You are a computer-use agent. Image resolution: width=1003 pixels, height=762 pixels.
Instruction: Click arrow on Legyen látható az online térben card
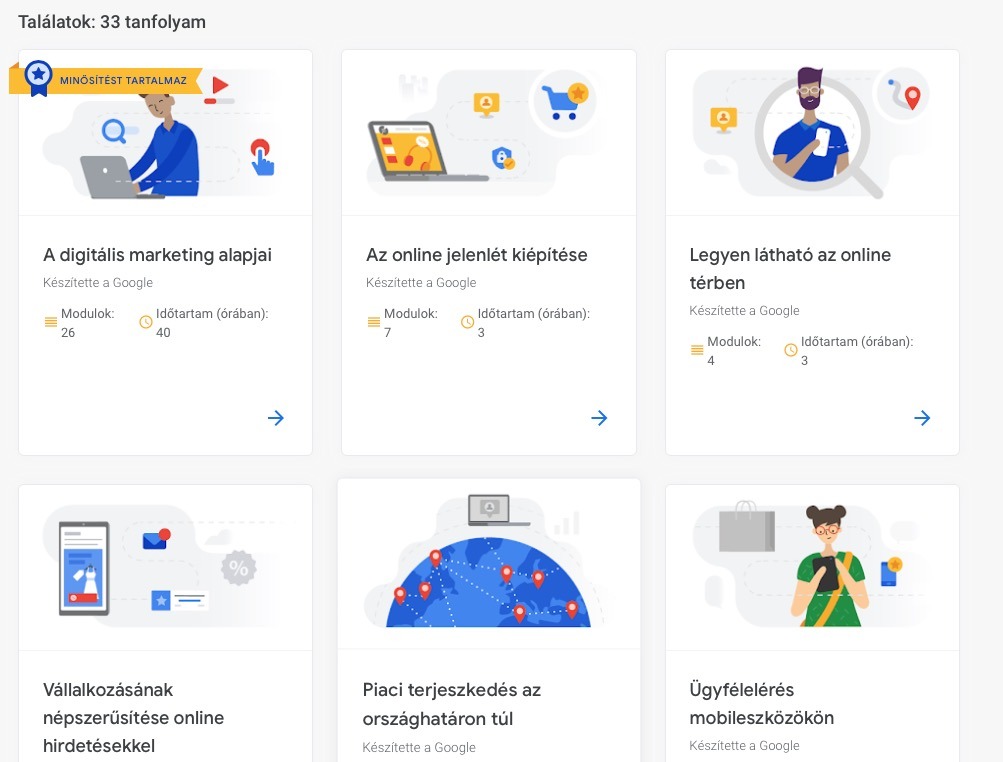point(922,418)
